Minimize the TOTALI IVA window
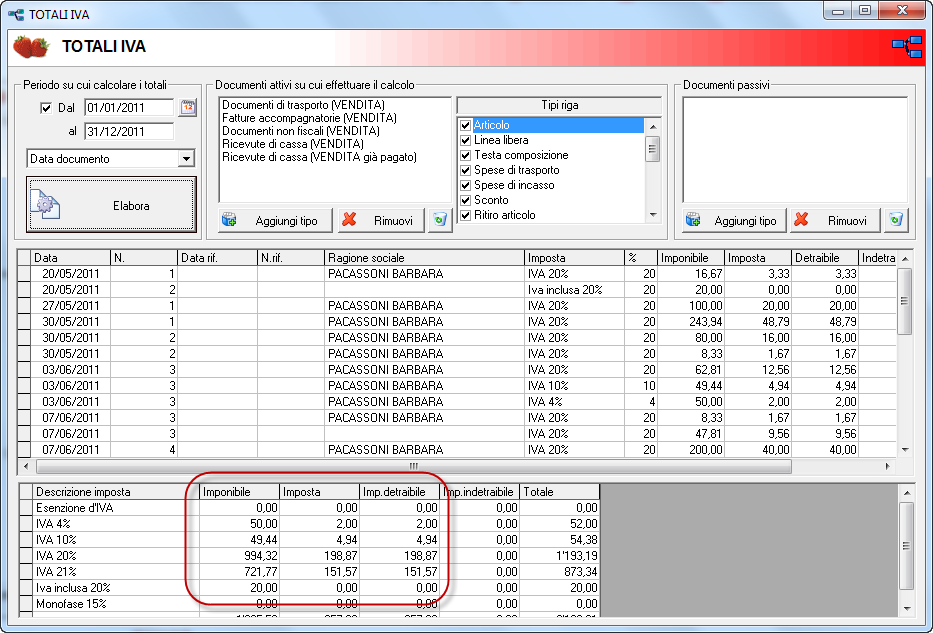The height and width of the screenshot is (633, 933). pos(838,10)
